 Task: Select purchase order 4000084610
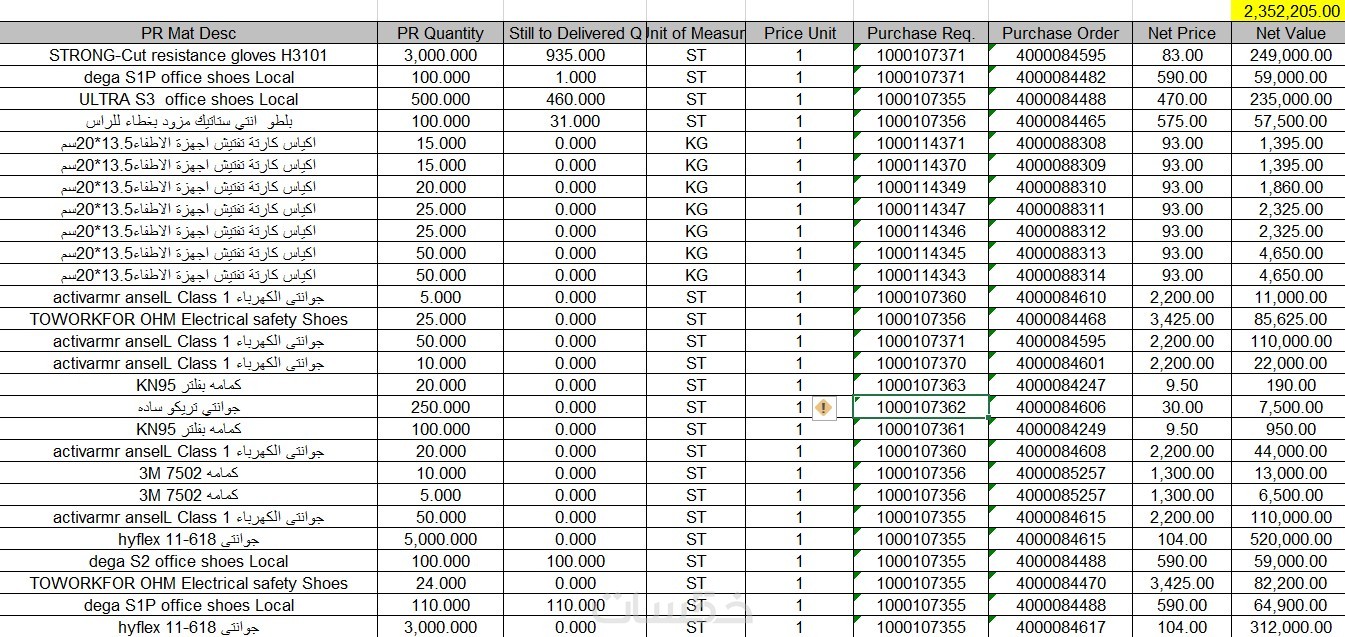pos(1061,297)
